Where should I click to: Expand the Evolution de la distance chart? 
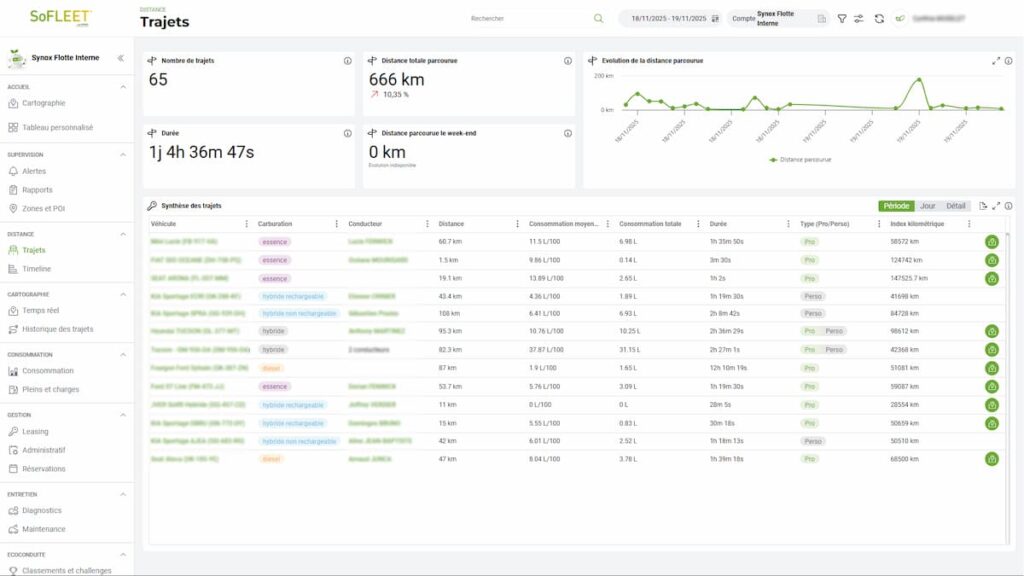996,61
